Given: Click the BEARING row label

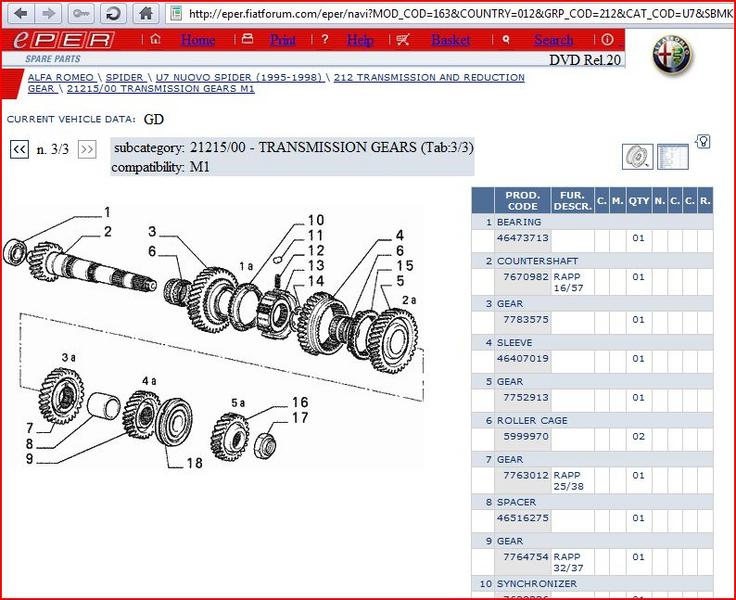Looking at the screenshot, I should (519, 222).
